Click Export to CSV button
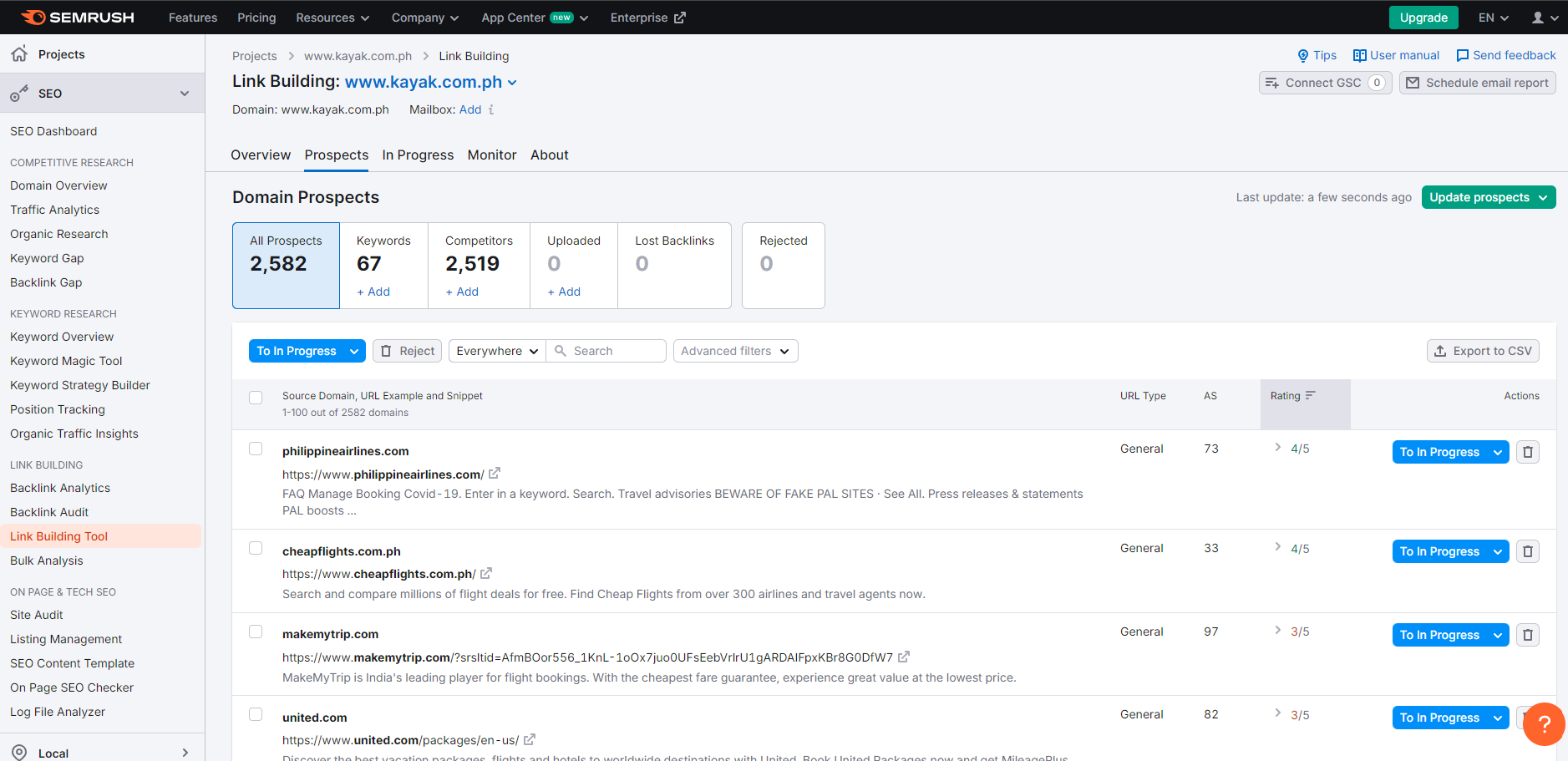1568x761 pixels. pyautogui.click(x=1483, y=351)
